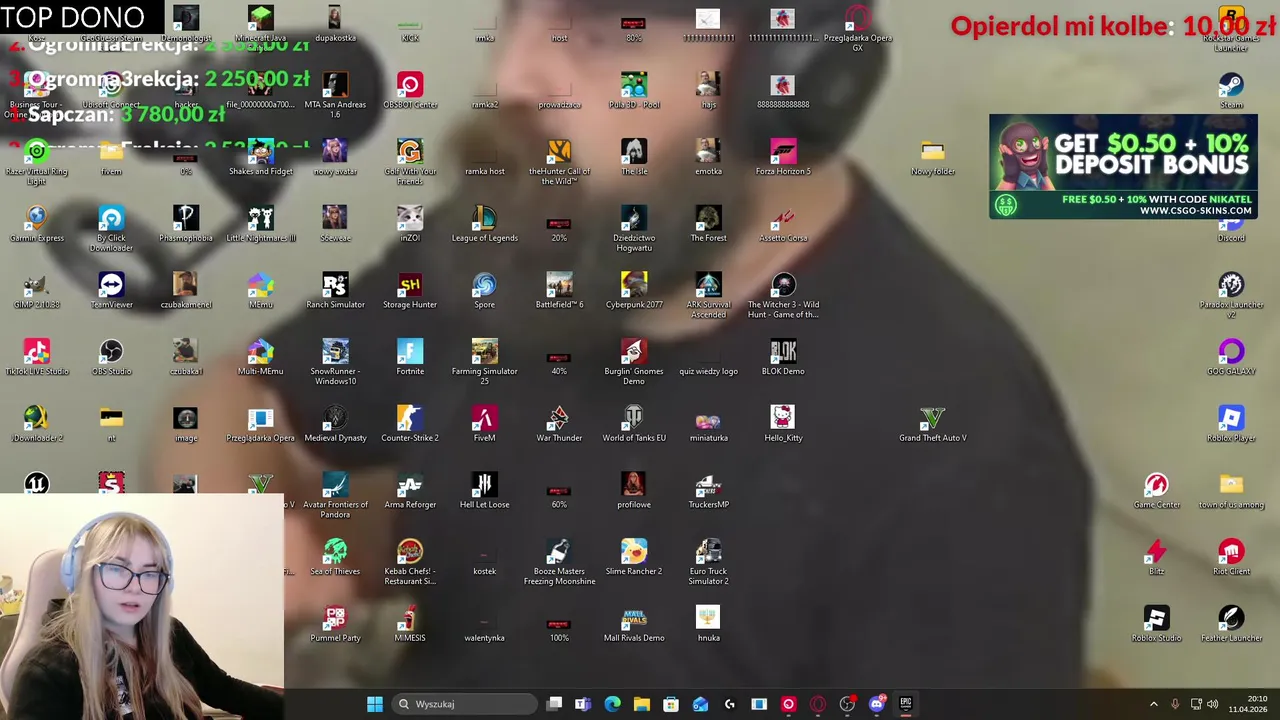Viewport: 1280px width, 720px height.
Task: Open Feather Launcher shortcut
Action: point(1231,624)
